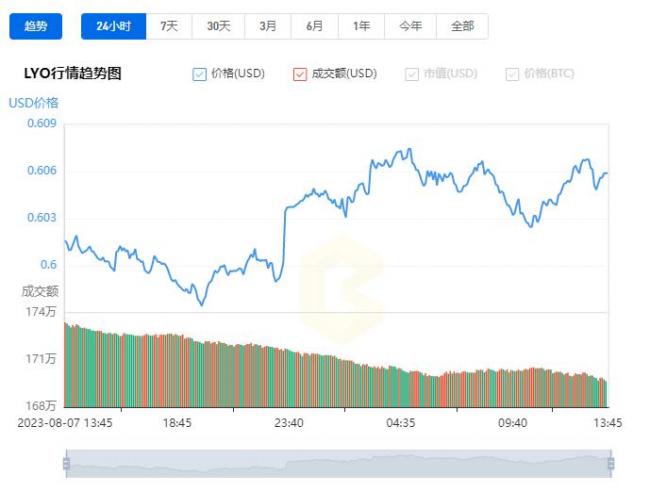Click the mini chart range selector area
Viewport: 650px width, 492px height.
[339, 463]
